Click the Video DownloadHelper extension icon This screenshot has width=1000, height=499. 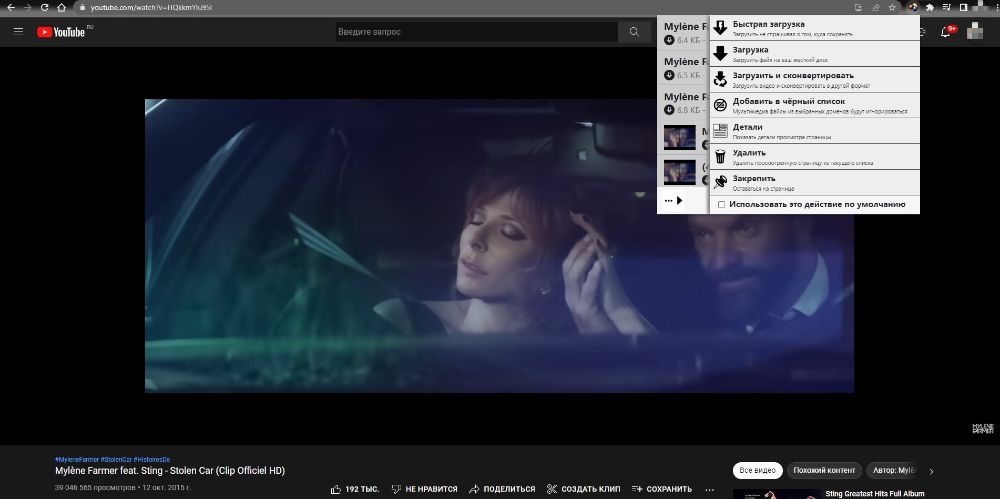(x=912, y=7)
